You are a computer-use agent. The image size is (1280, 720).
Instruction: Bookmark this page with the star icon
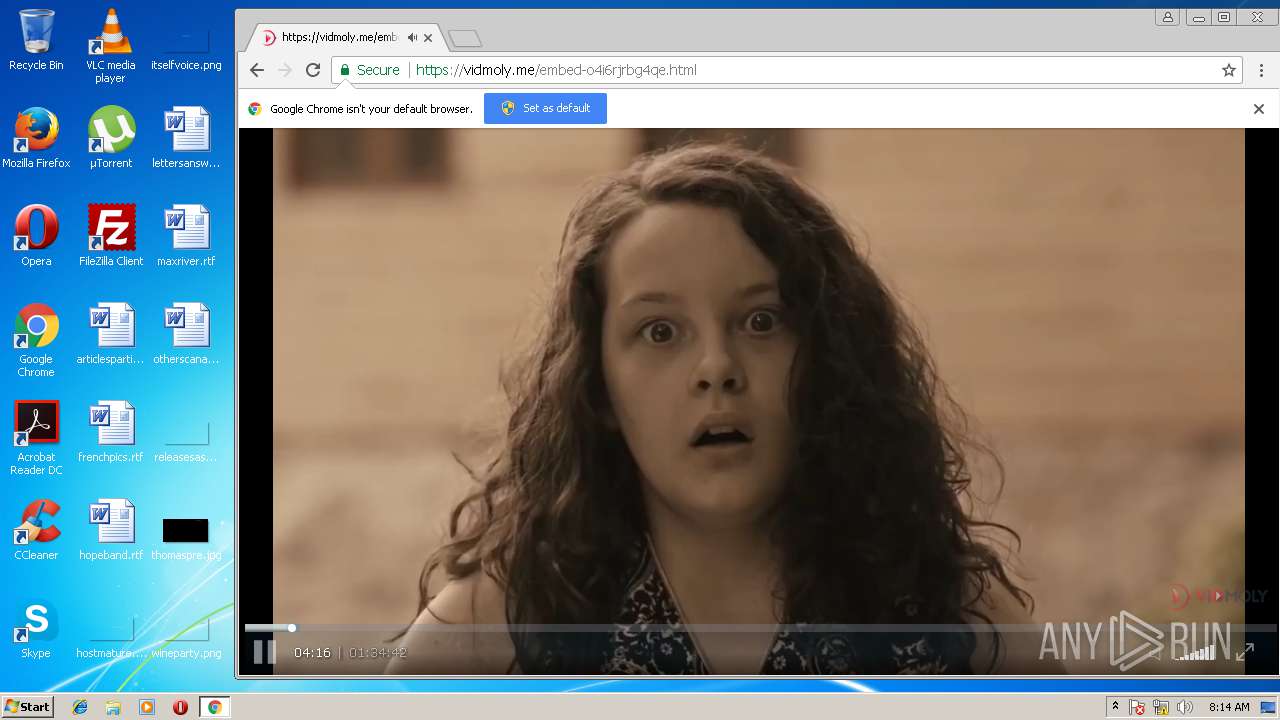[1229, 70]
